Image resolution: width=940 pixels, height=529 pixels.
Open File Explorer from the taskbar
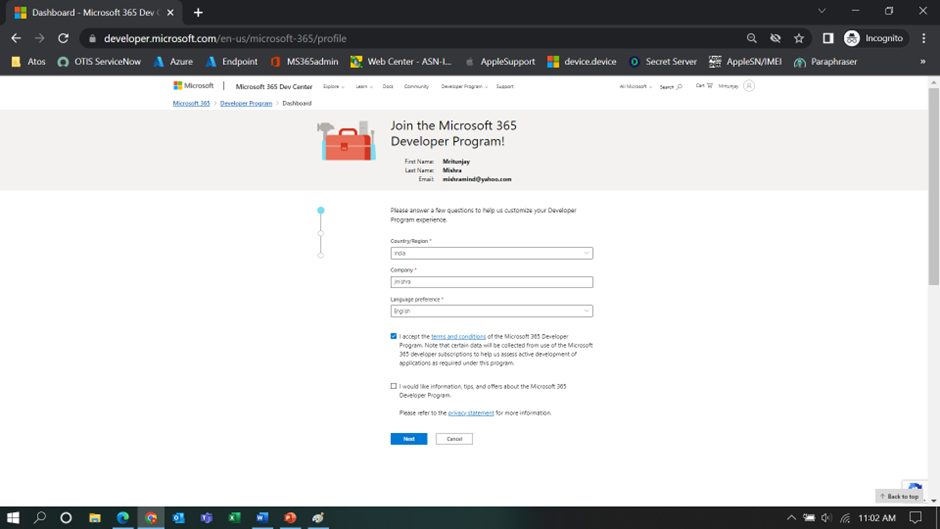point(95,518)
